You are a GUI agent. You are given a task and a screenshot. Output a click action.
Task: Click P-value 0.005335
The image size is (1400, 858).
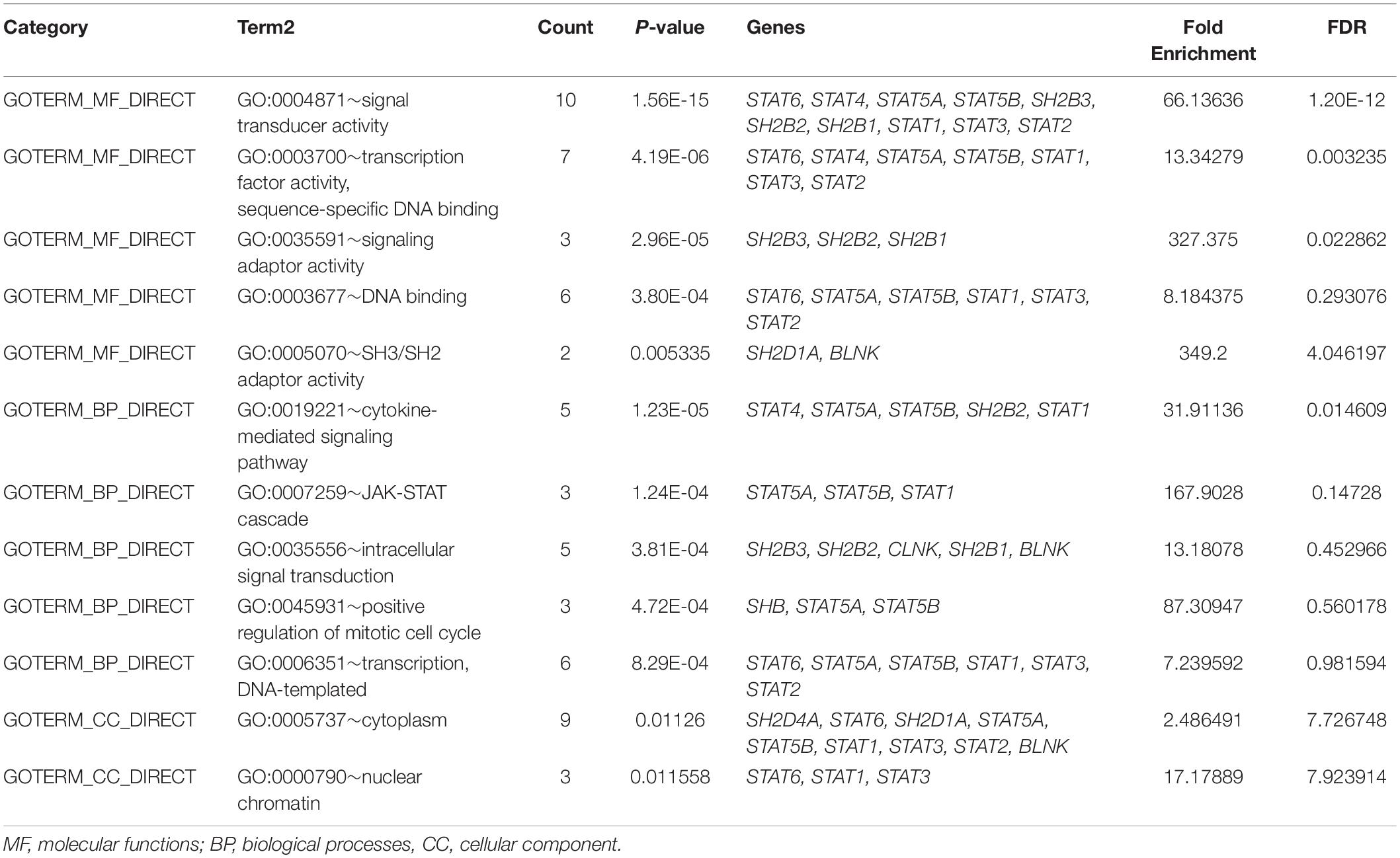[670, 354]
